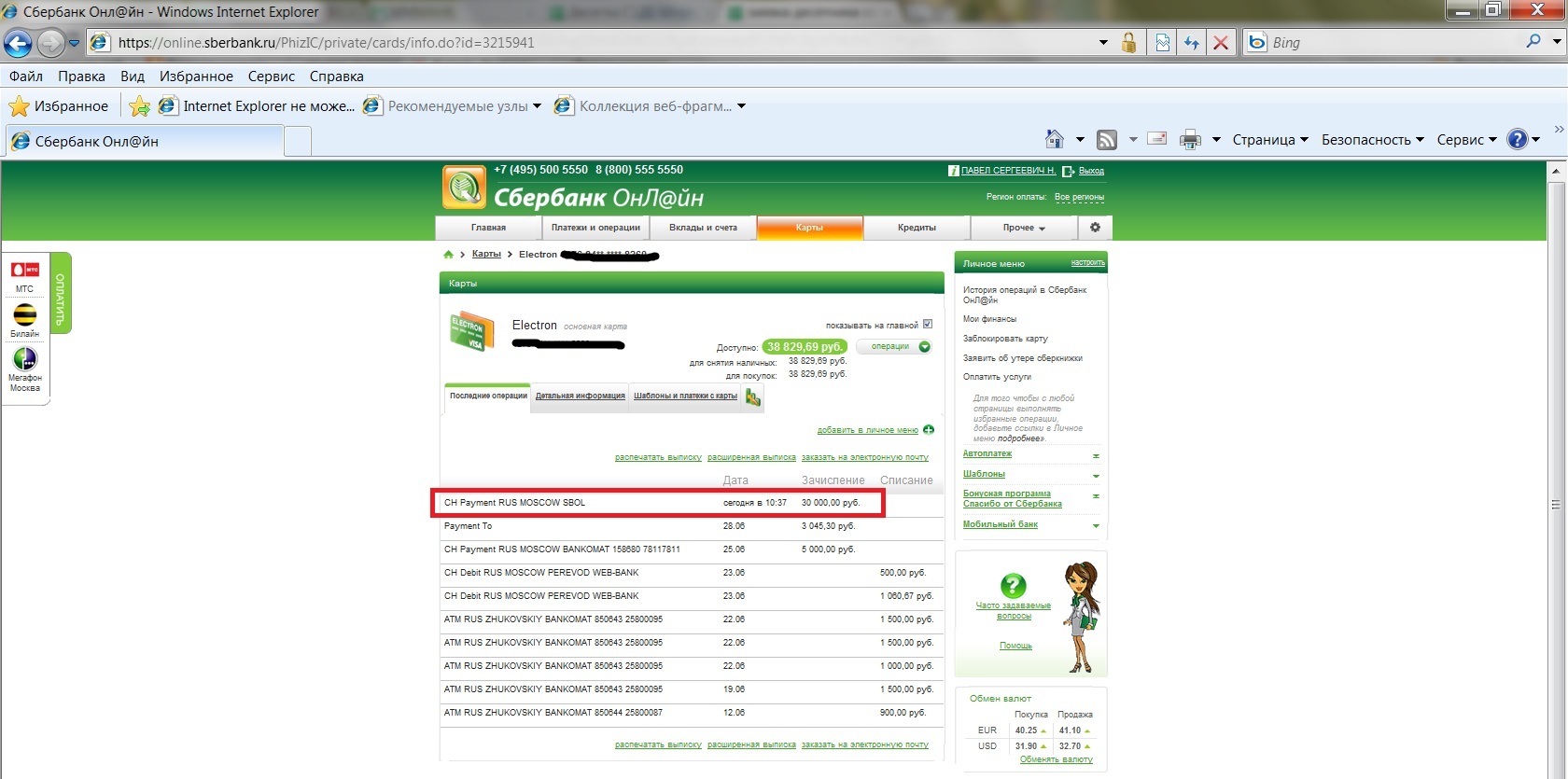Click the Compatibility View icon
Viewport: 1568px width, 779px height.
tap(1163, 43)
